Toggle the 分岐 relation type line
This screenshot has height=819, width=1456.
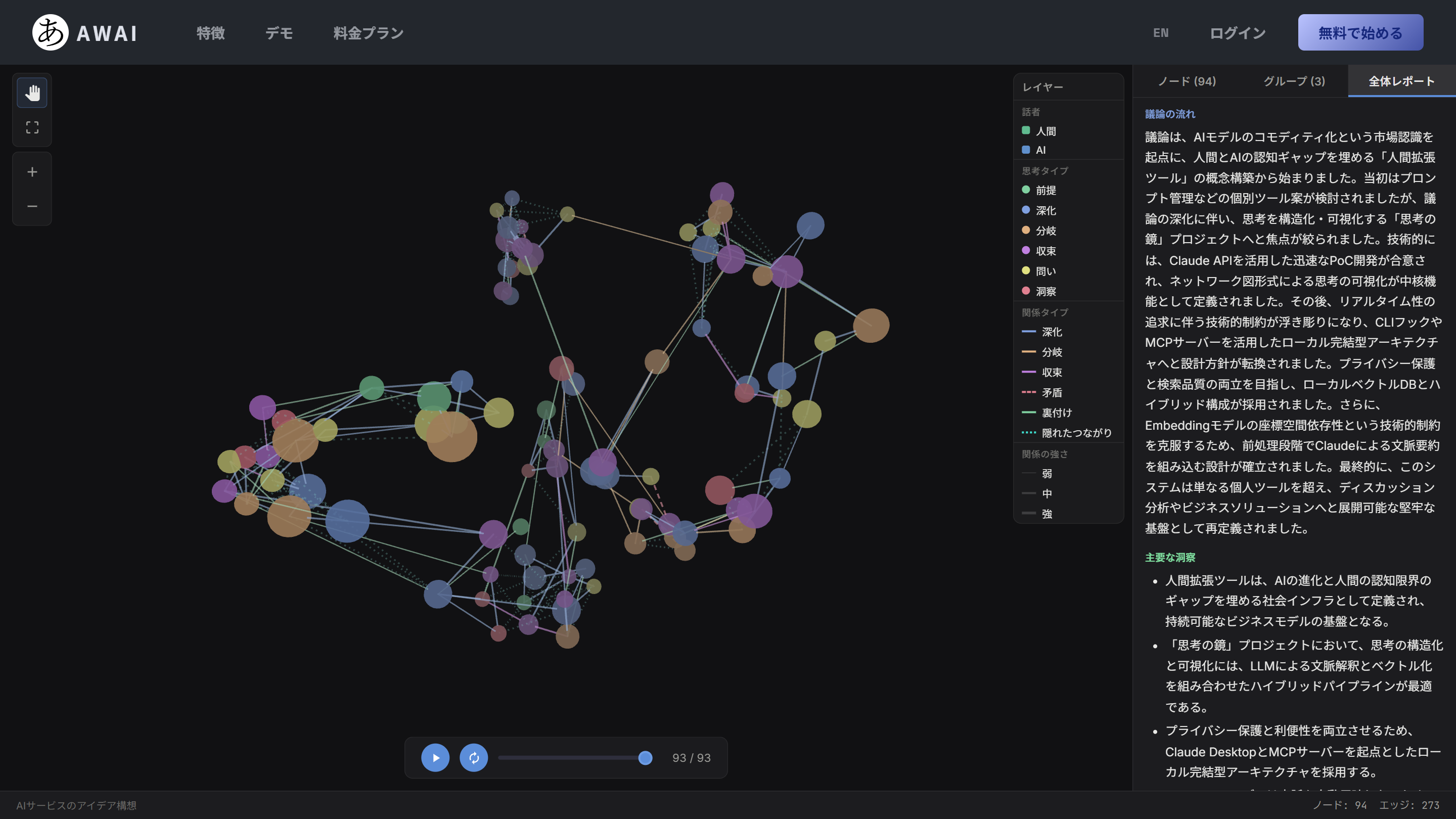pyautogui.click(x=1042, y=352)
